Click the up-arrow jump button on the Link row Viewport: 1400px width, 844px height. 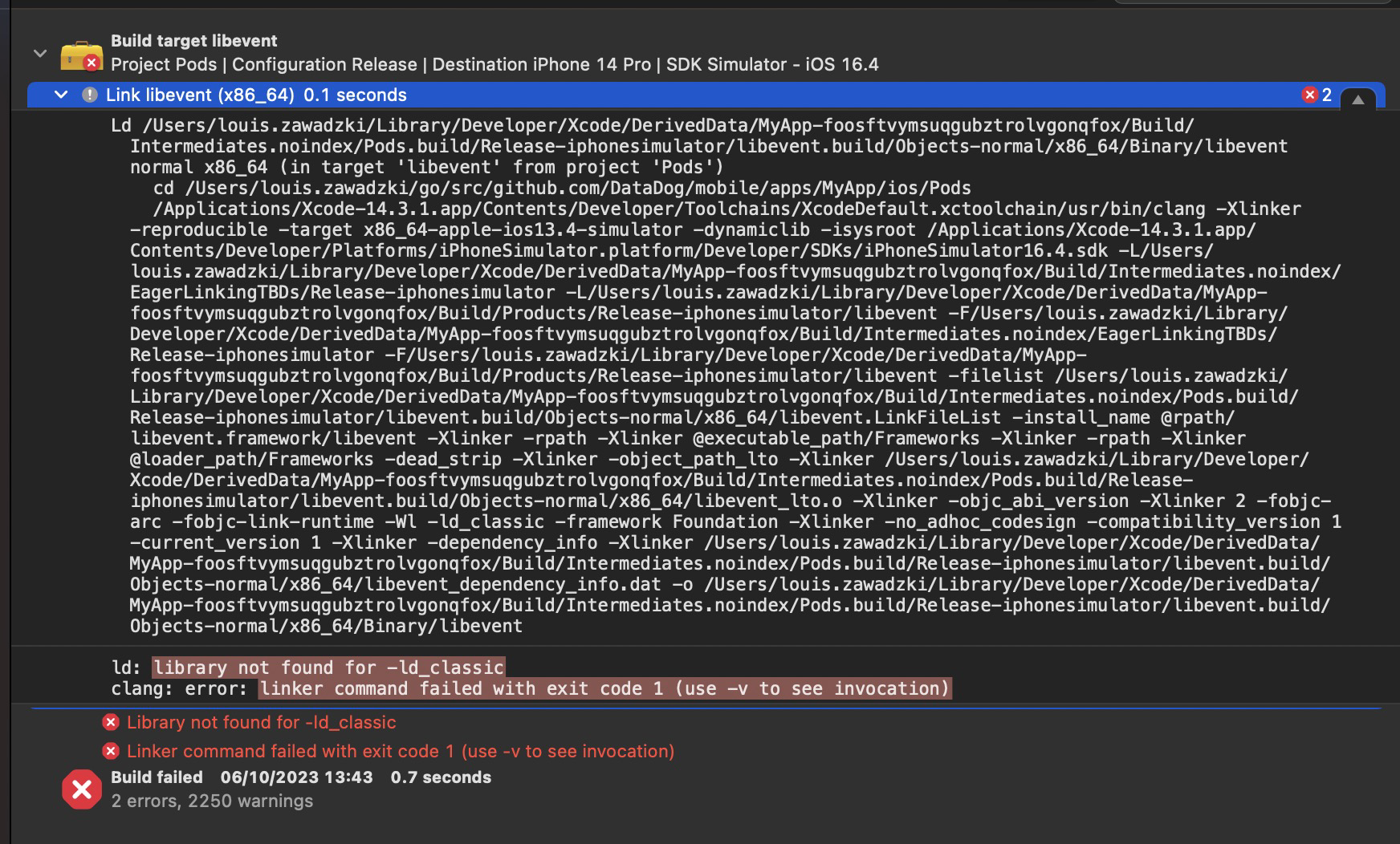tap(1358, 99)
